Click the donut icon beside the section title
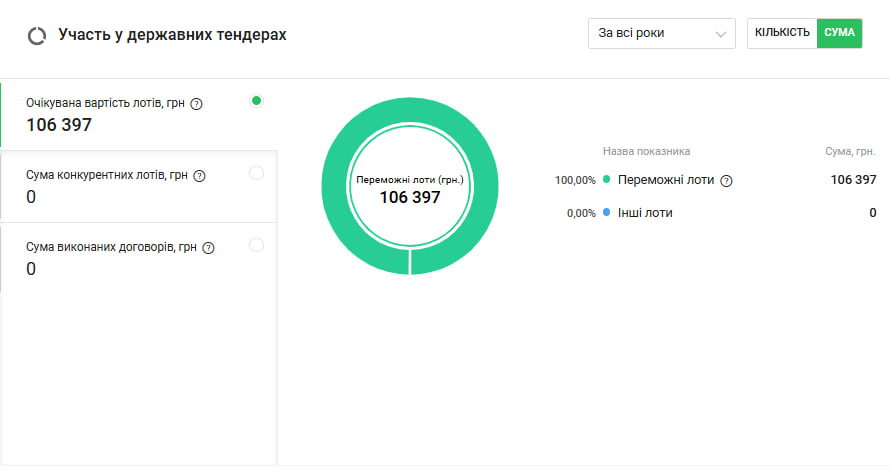 [37, 35]
